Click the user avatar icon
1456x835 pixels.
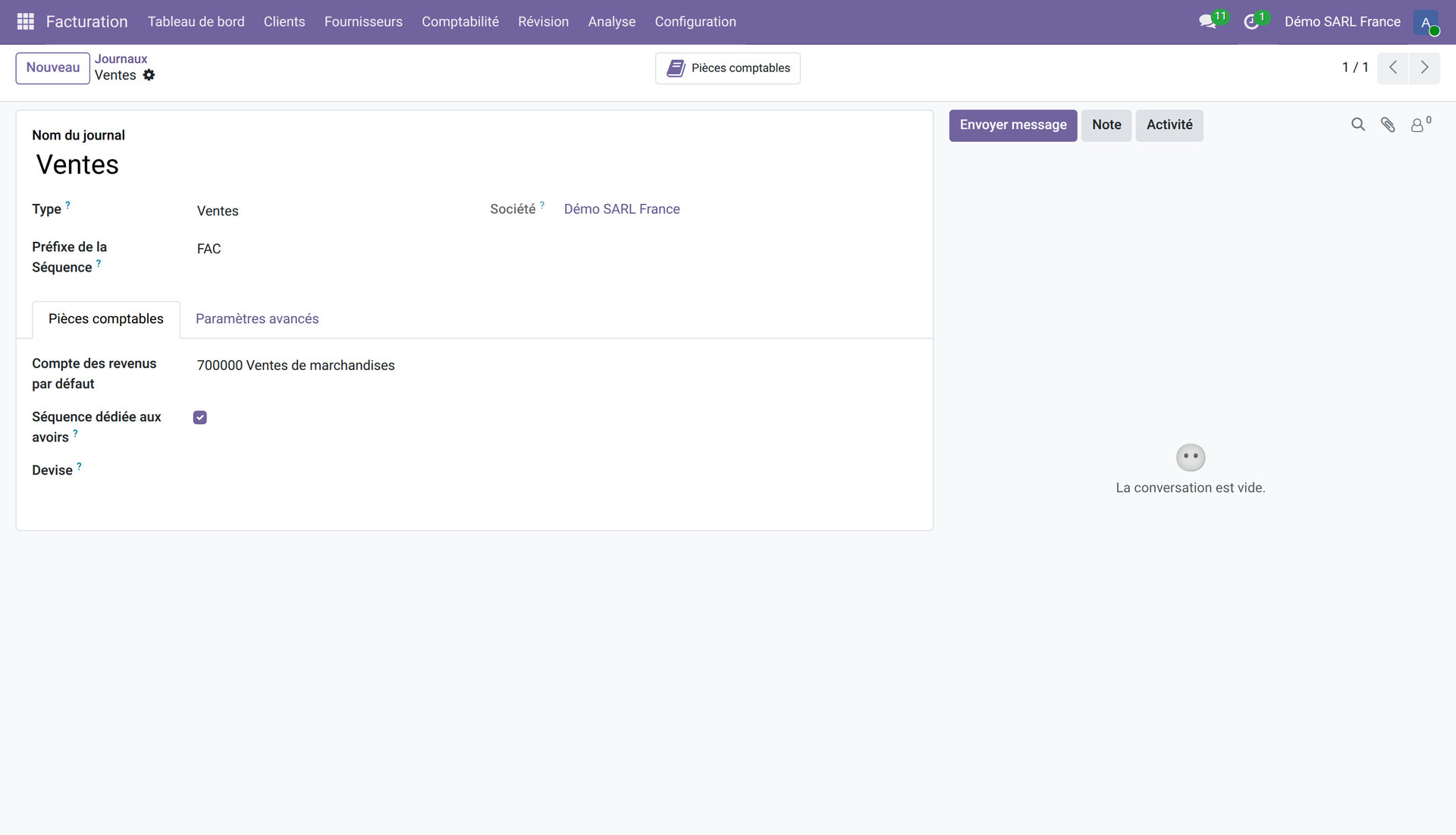(1426, 22)
